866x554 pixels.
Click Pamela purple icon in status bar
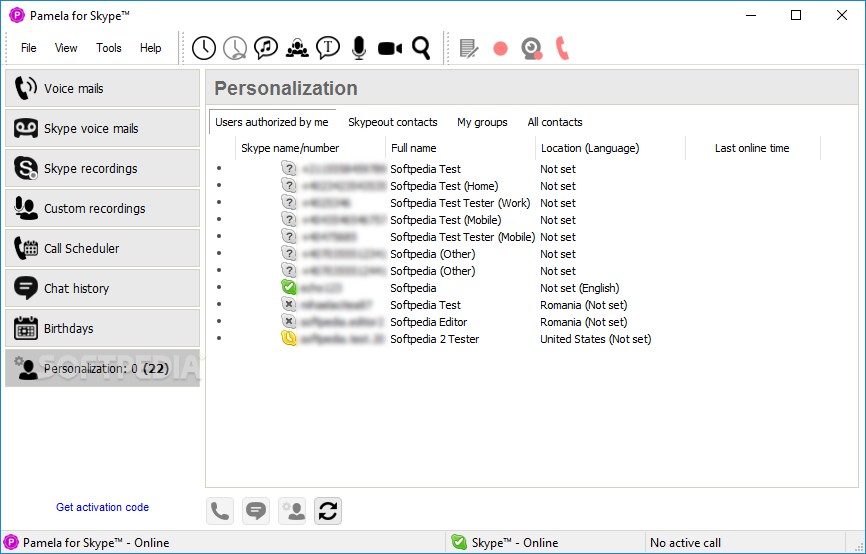click(11, 542)
